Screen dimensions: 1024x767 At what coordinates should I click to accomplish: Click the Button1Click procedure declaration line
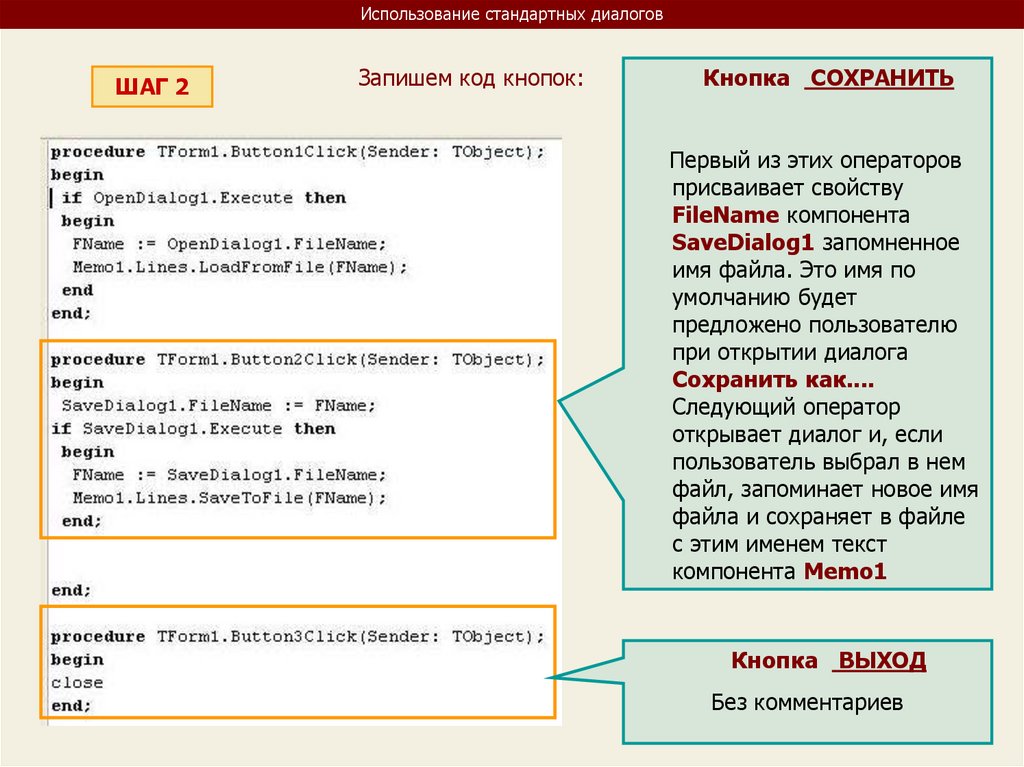point(297,152)
